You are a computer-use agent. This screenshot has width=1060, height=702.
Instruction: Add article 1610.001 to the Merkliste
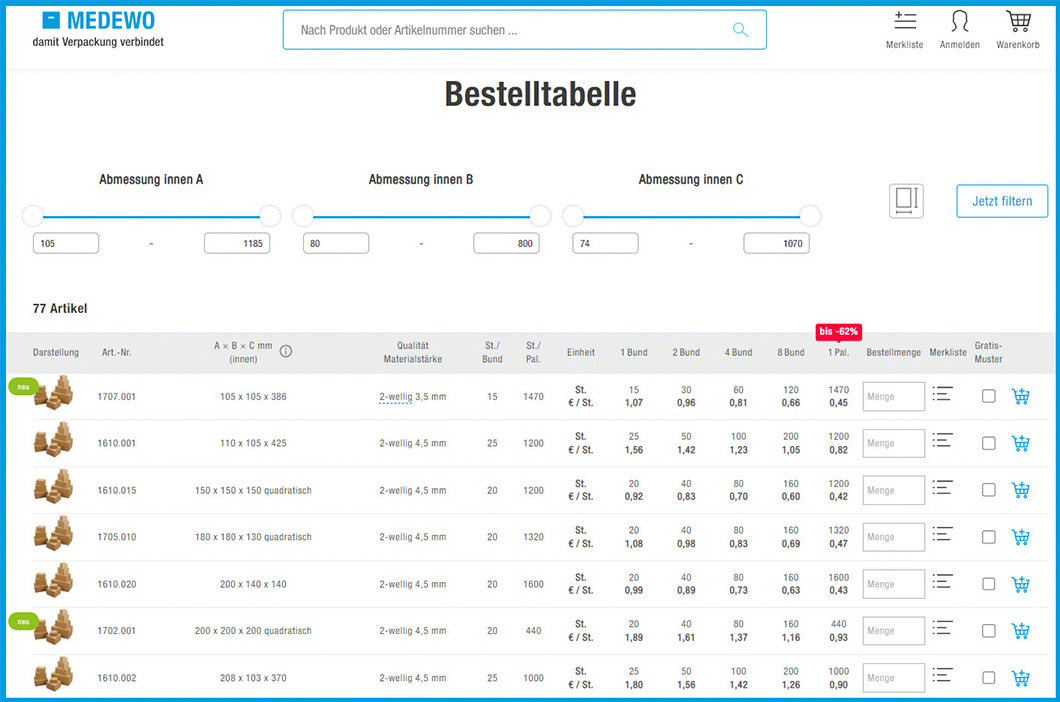click(x=942, y=441)
